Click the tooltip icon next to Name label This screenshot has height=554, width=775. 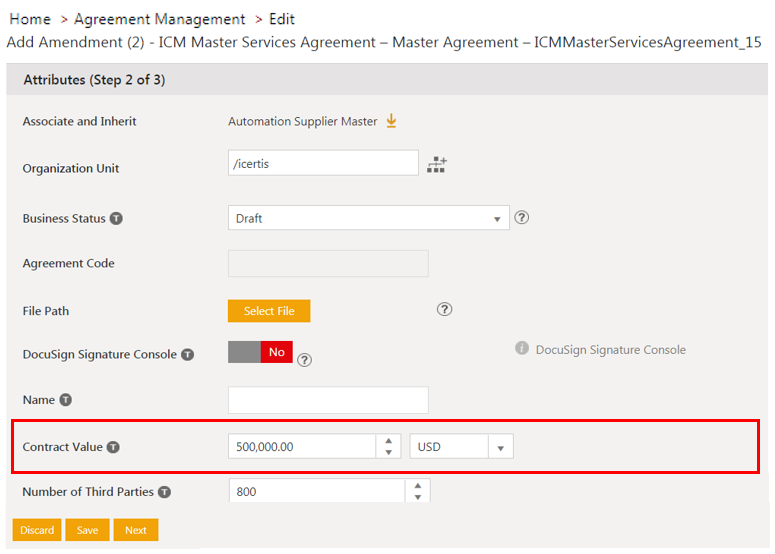[x=66, y=400]
